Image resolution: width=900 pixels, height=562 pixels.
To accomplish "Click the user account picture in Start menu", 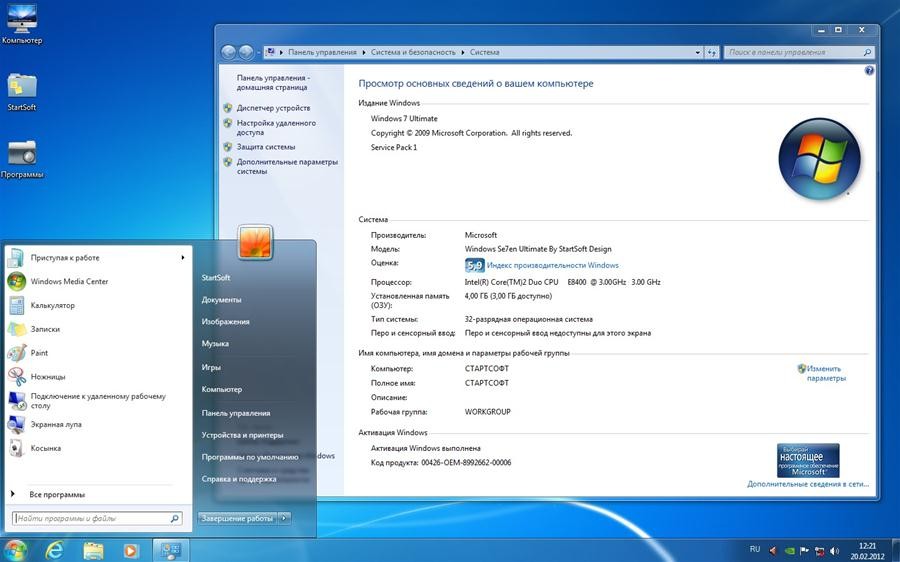I will click(x=255, y=242).
